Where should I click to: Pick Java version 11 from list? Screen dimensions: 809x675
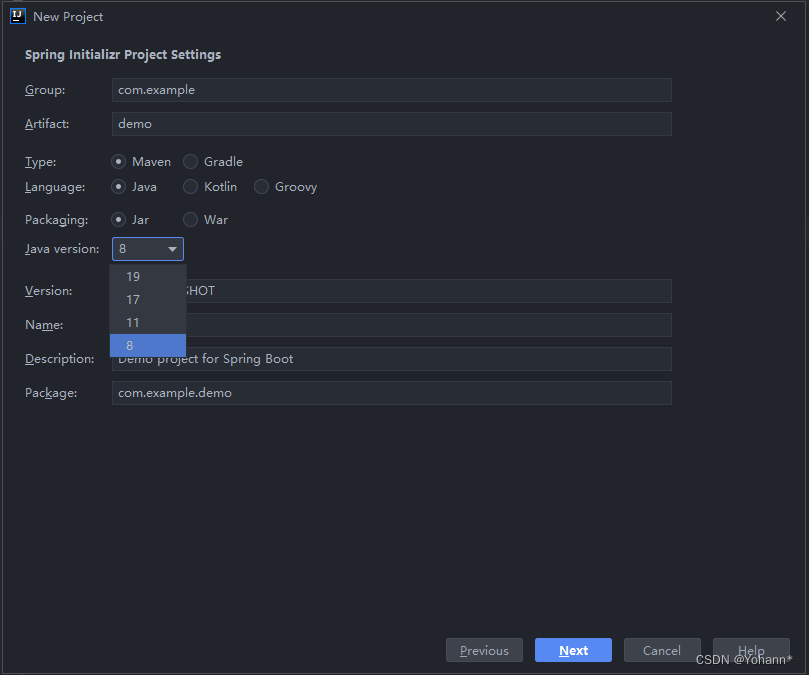(148, 323)
